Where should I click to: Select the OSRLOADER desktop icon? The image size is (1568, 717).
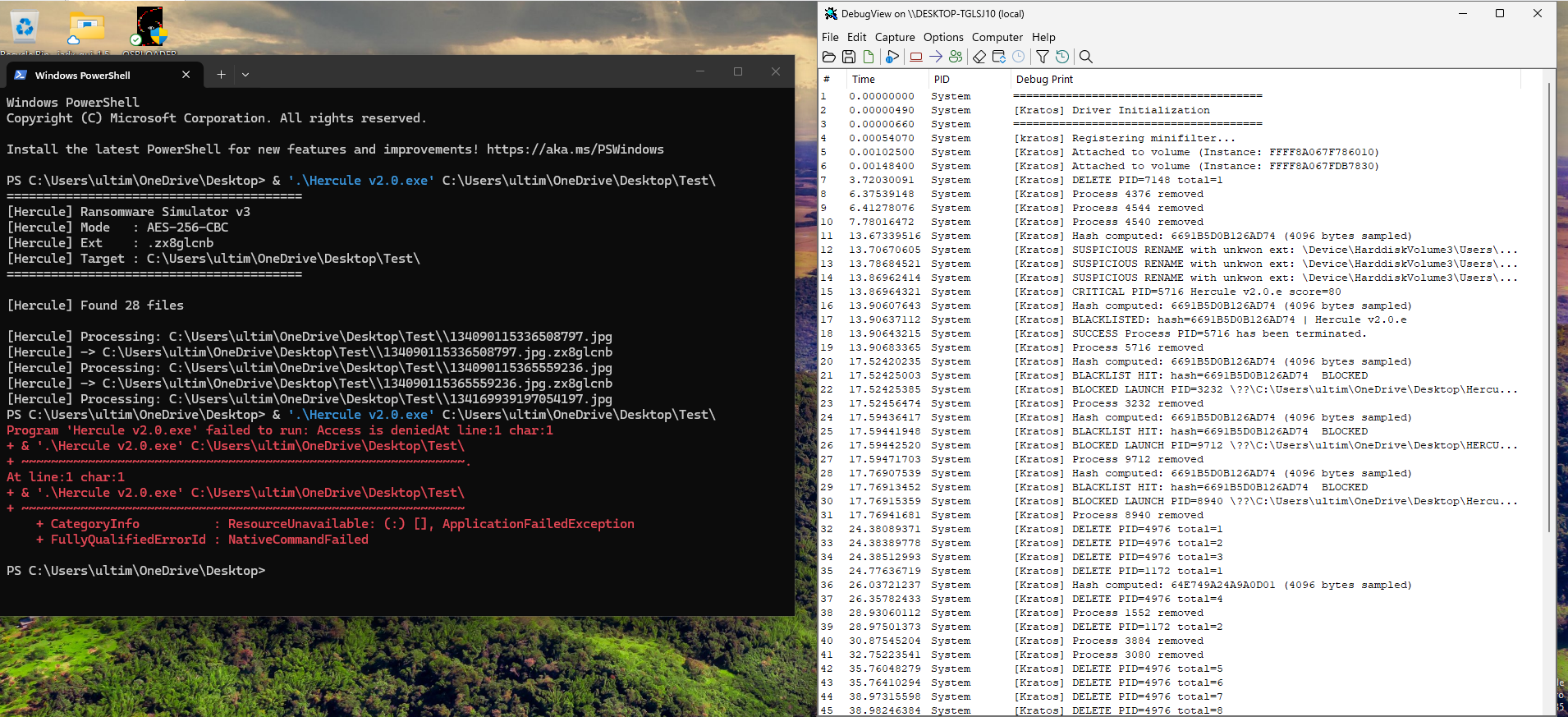tap(150, 30)
